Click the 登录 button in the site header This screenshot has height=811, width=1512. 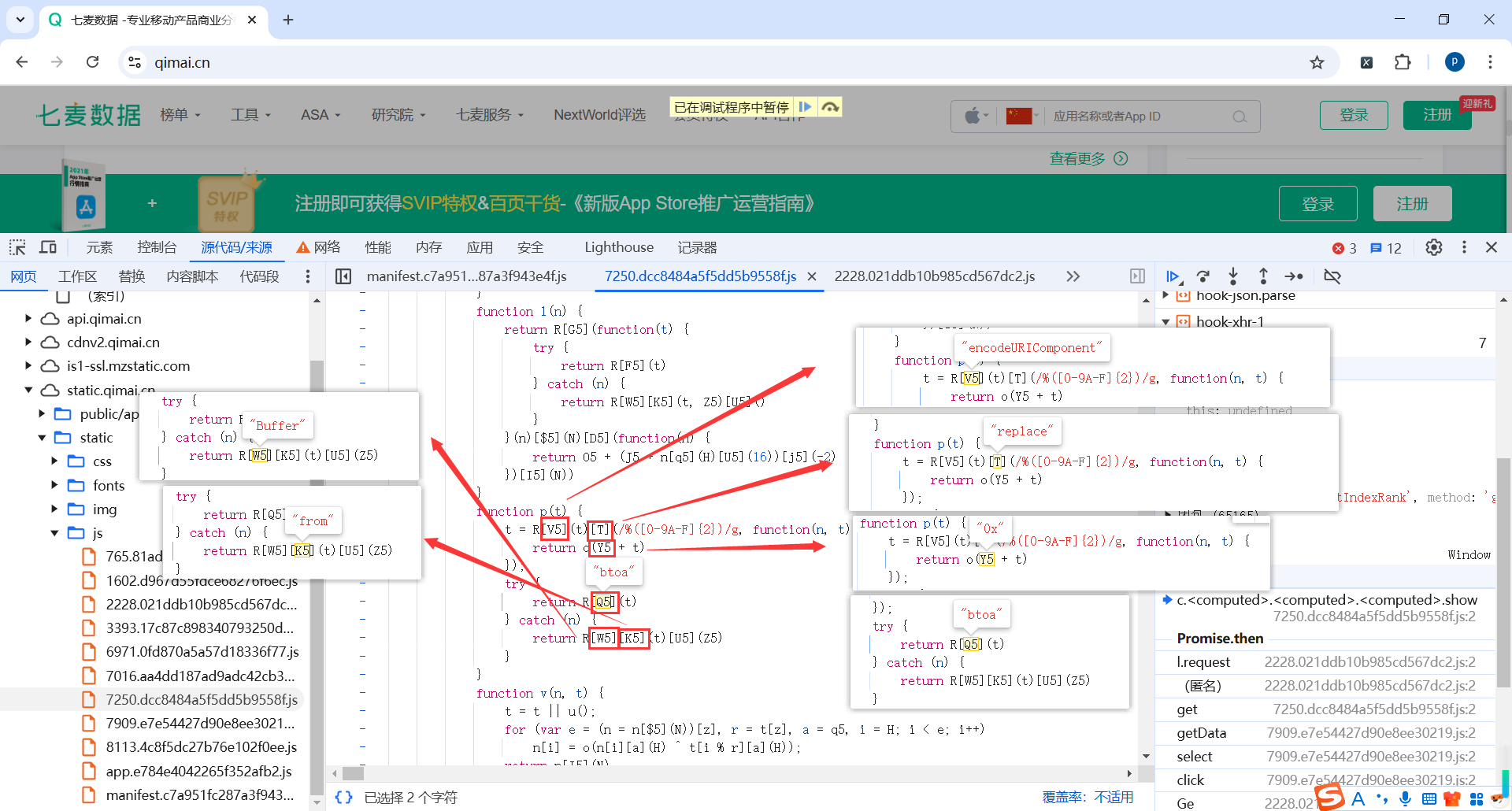click(x=1354, y=115)
